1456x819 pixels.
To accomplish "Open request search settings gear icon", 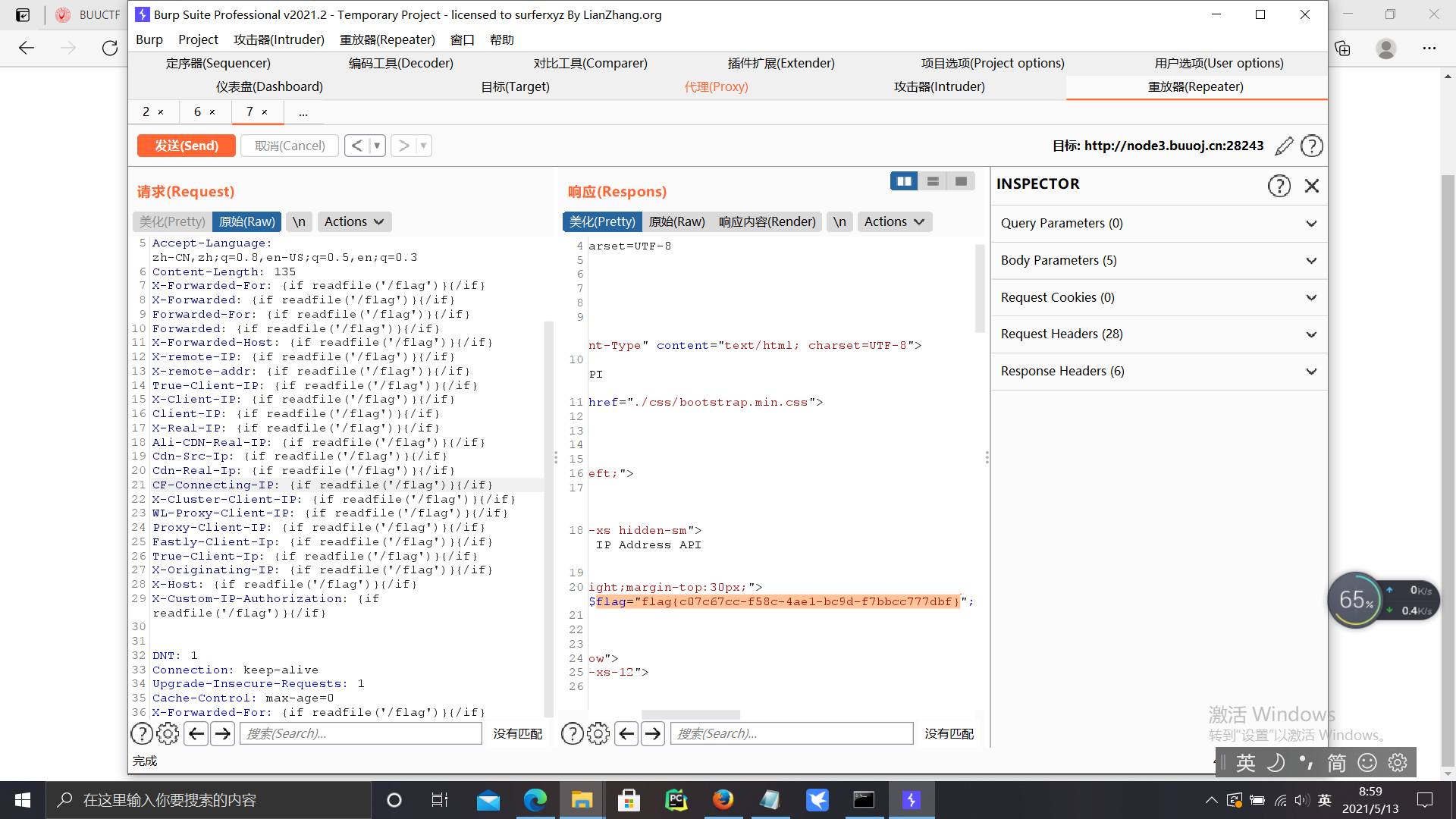I will point(168,733).
